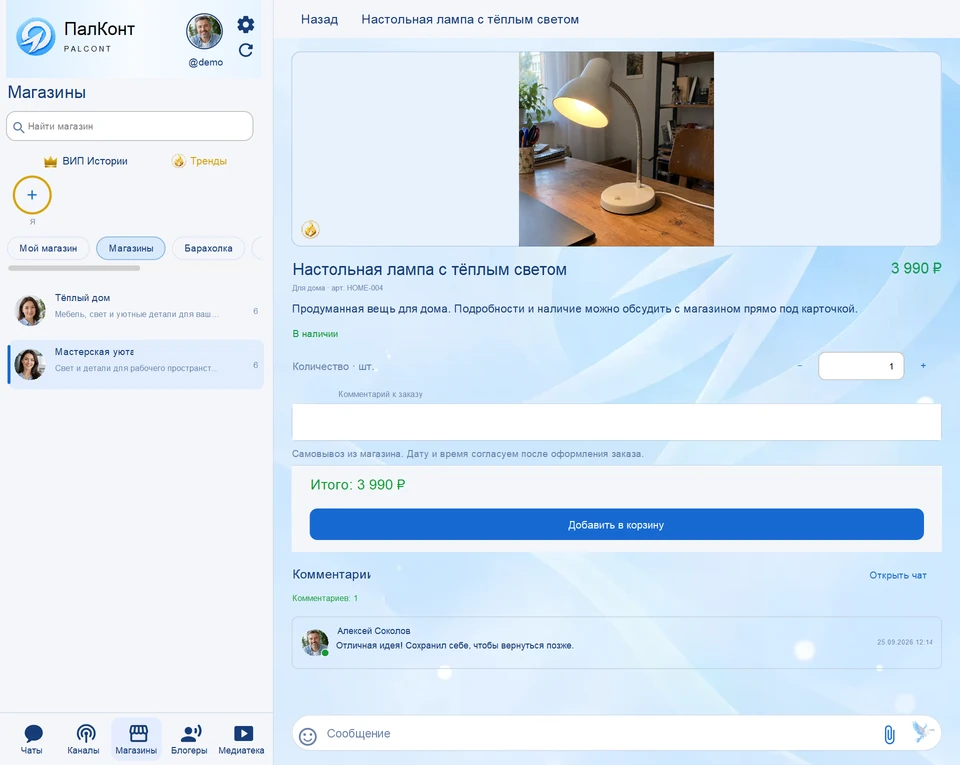
Task: Switch to the Мой магазин tab
Action: (48, 248)
